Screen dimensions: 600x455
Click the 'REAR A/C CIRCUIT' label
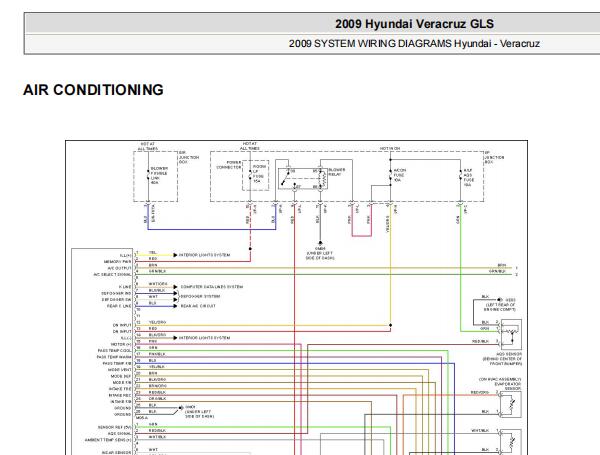point(198,306)
